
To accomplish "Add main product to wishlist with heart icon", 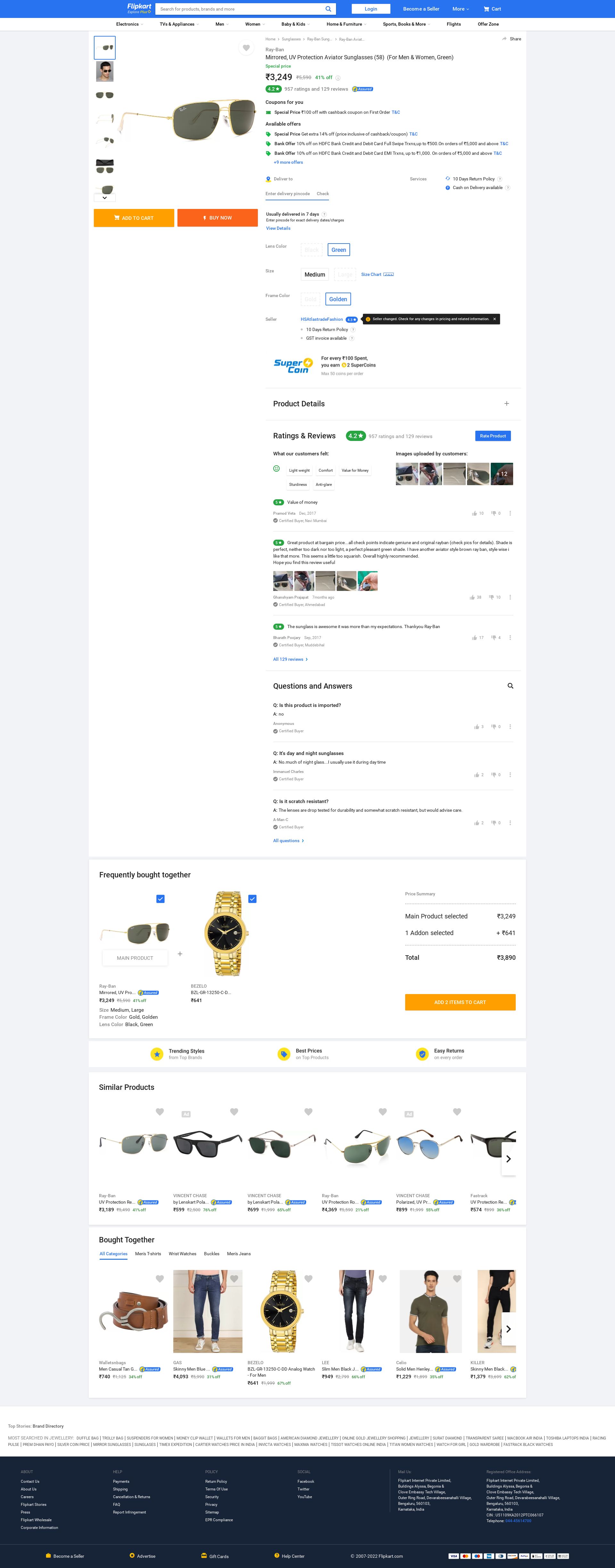I will (246, 47).
